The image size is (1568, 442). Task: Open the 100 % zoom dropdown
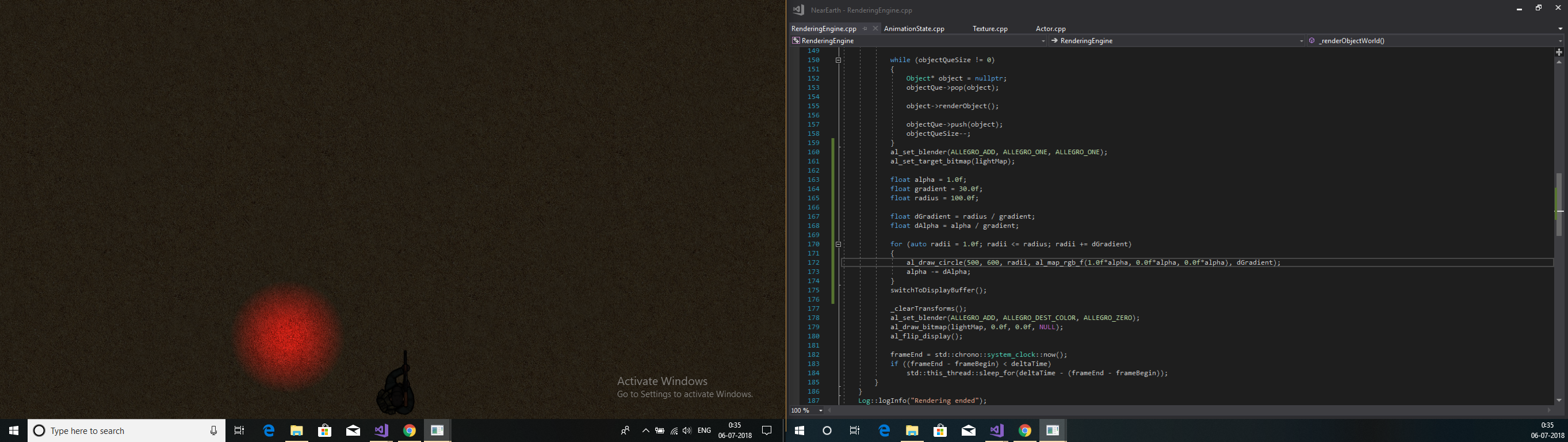(820, 411)
